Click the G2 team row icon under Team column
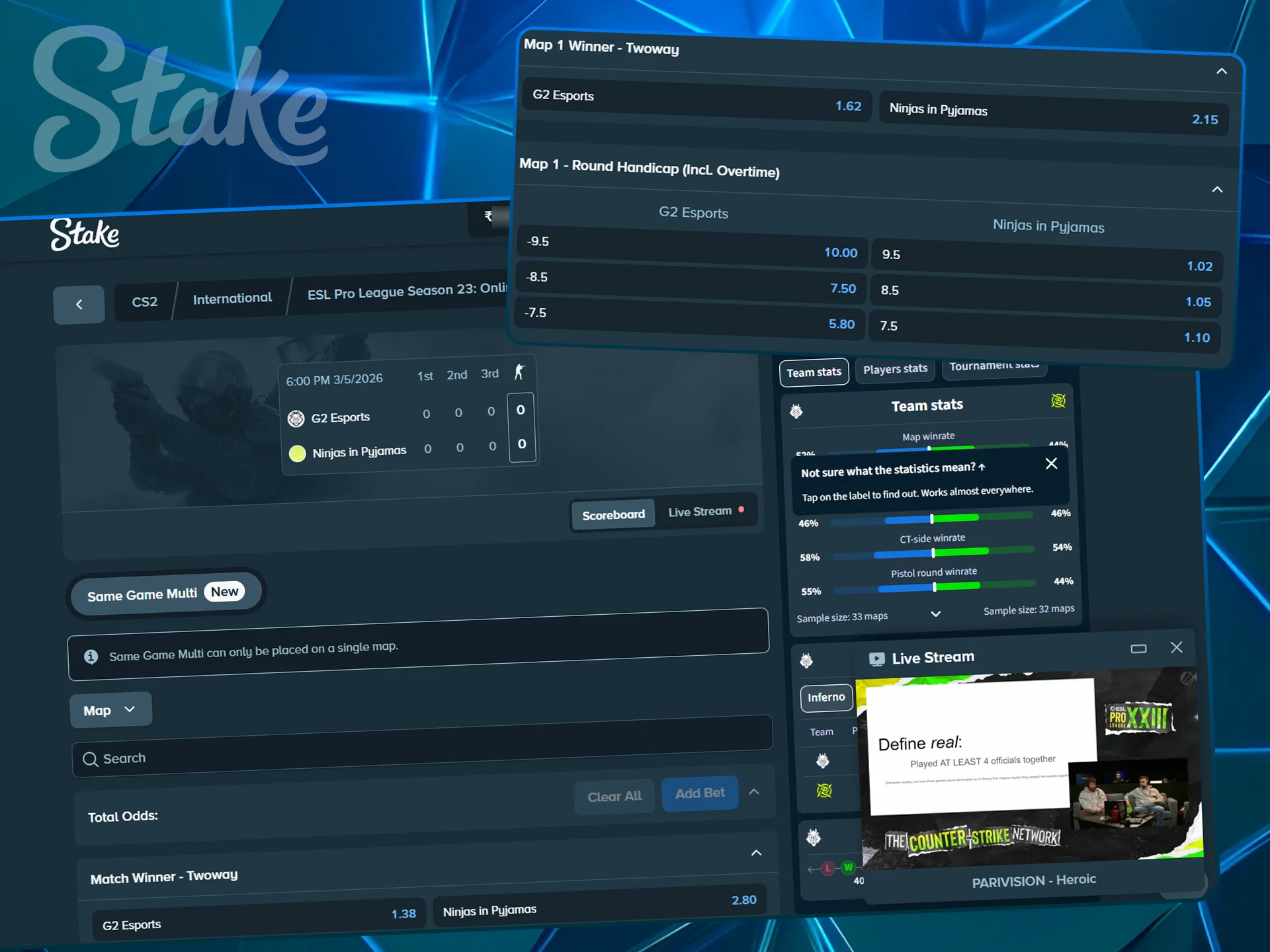Screen dimensions: 1270x952 pos(823,761)
